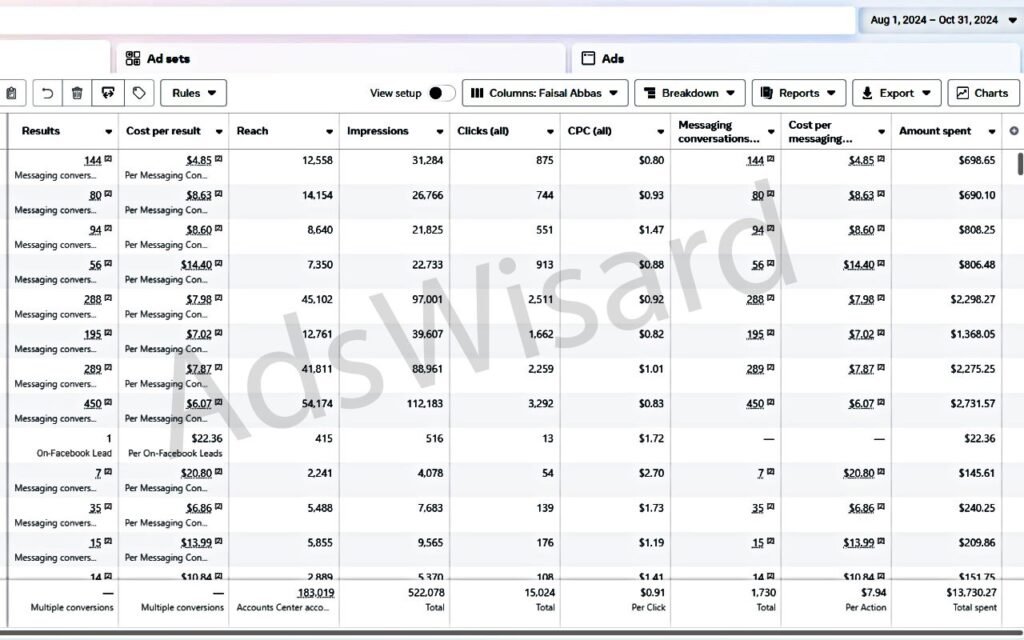Click the 522,078 total Impressions value
The width and height of the screenshot is (1024, 640).
click(x=426, y=593)
